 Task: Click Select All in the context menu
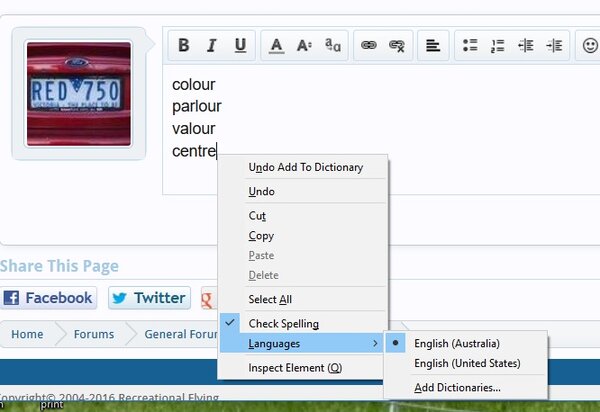pyautogui.click(x=270, y=299)
